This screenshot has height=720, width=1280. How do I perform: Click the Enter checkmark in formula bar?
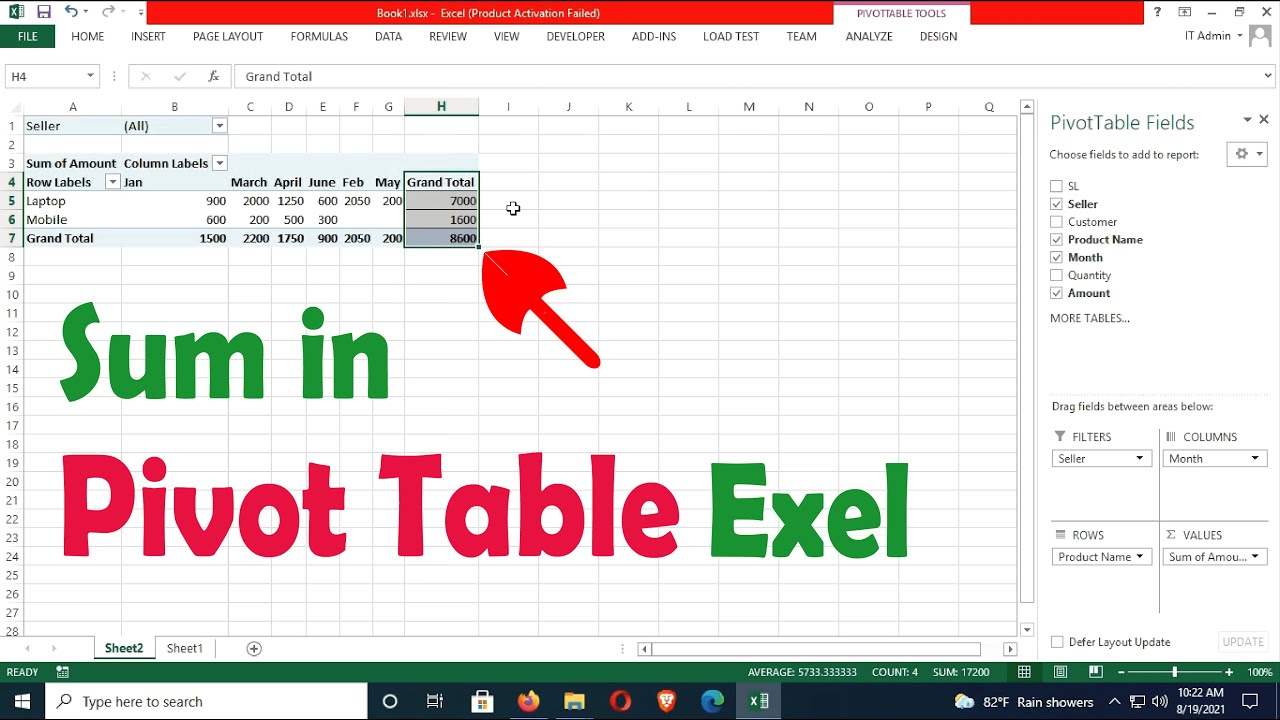point(180,76)
